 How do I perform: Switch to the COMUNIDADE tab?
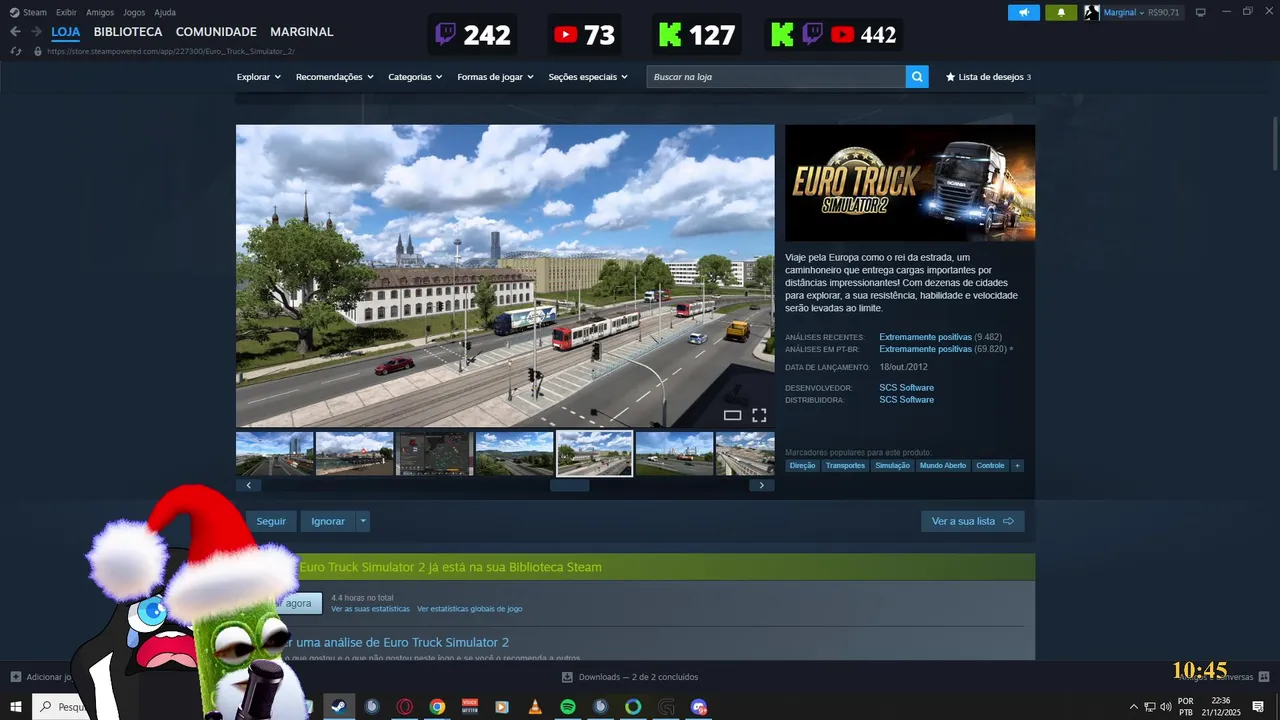(x=216, y=32)
